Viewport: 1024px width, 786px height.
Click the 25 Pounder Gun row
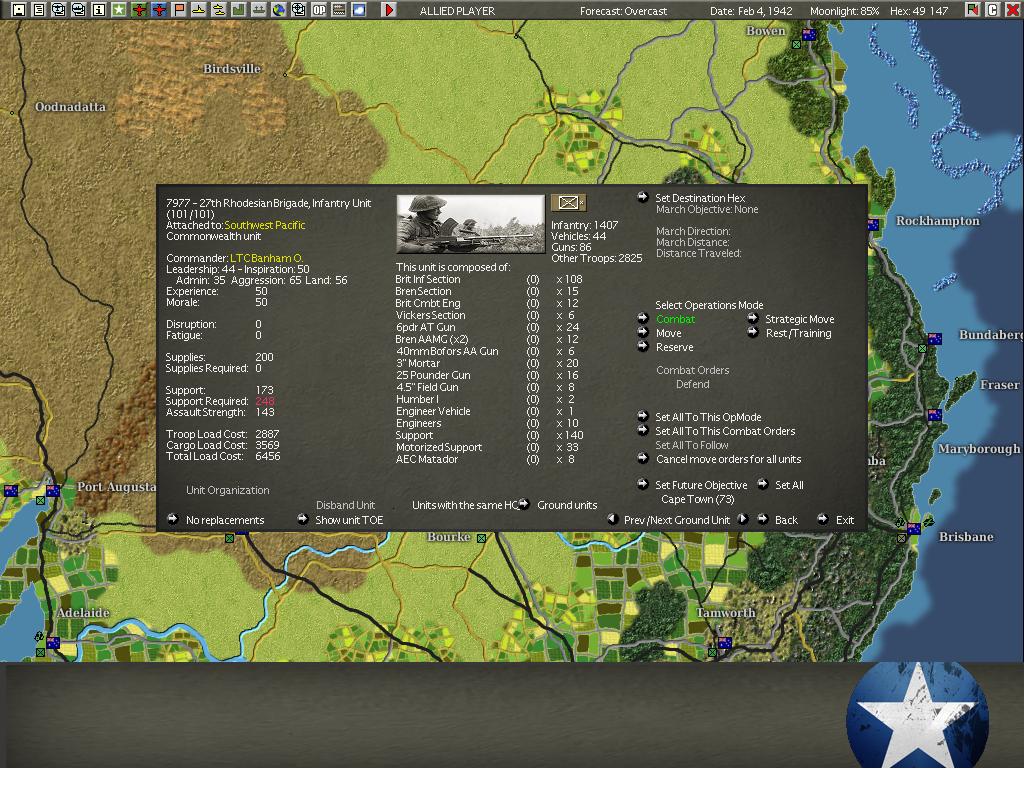click(x=487, y=375)
